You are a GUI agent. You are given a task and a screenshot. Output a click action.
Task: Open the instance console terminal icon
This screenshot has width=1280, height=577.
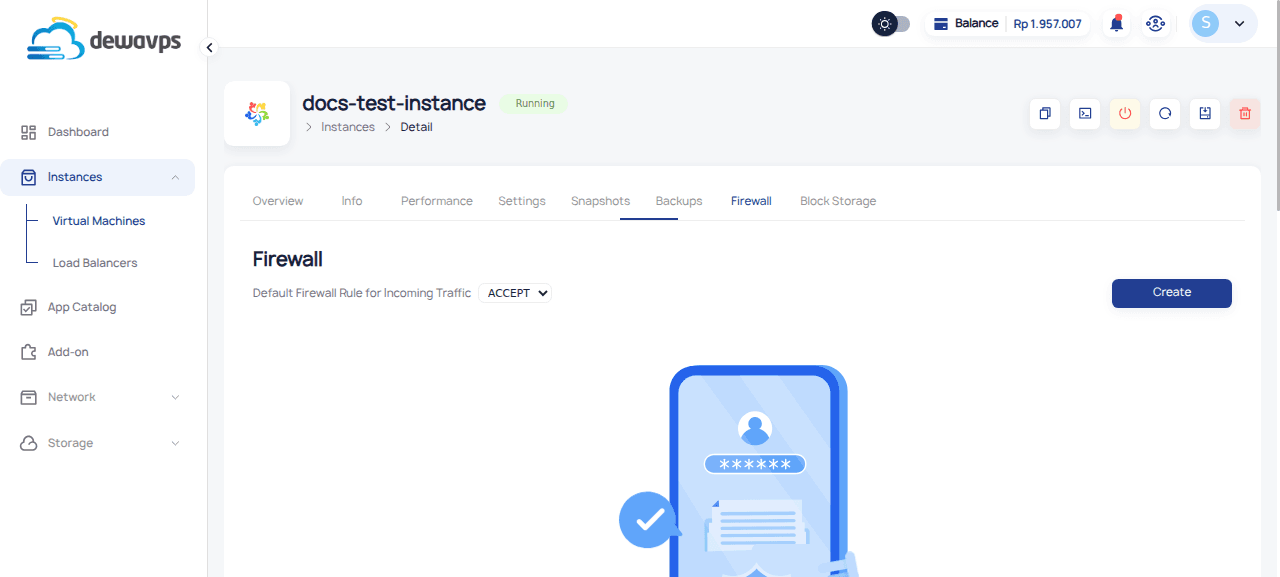coord(1085,114)
